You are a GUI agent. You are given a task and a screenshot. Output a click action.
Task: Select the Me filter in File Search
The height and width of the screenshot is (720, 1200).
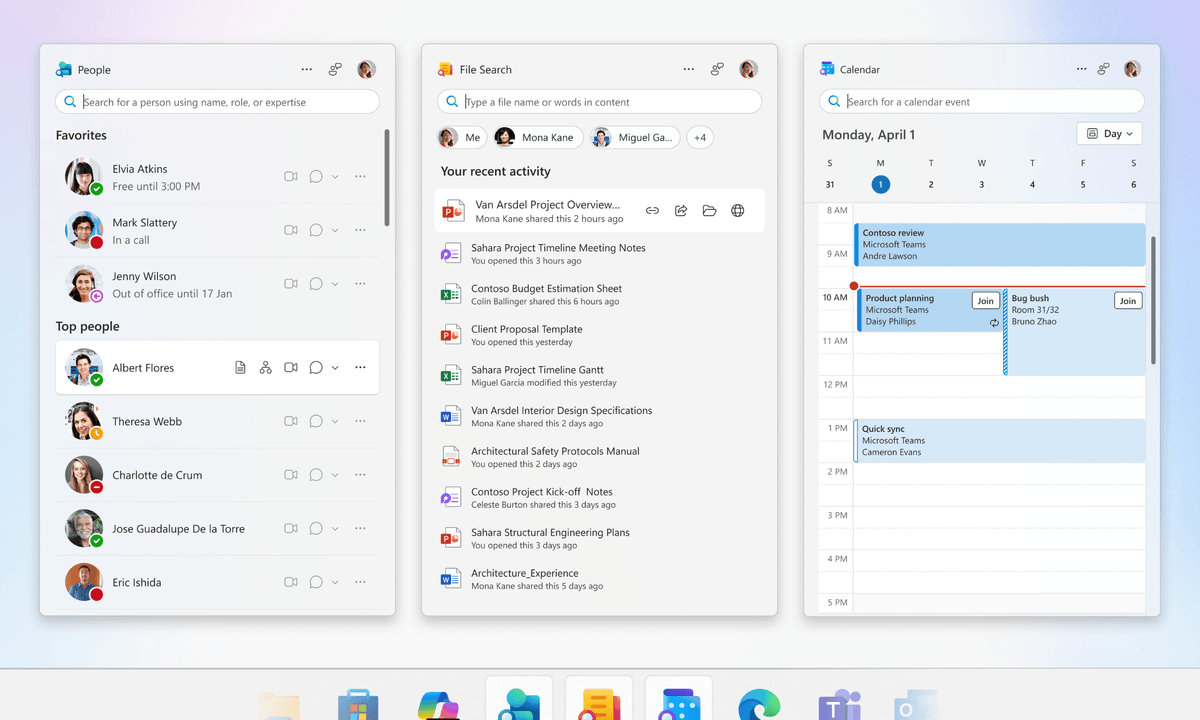[461, 137]
